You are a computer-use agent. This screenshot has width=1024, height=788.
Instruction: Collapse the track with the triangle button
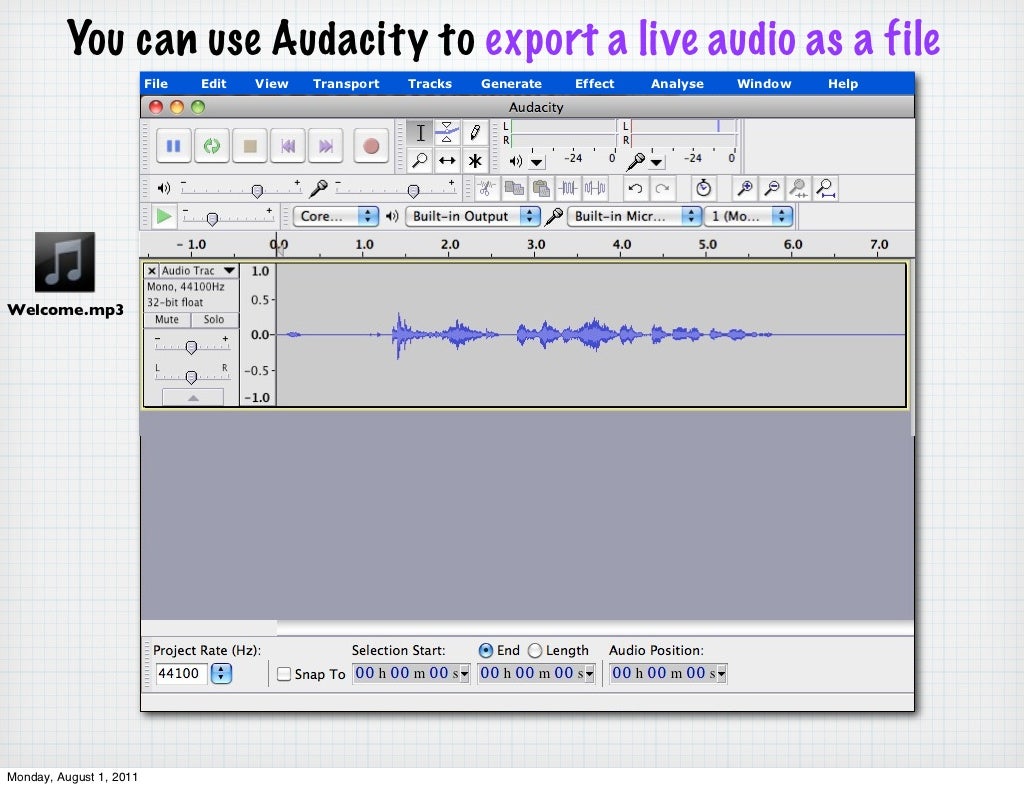coord(193,397)
